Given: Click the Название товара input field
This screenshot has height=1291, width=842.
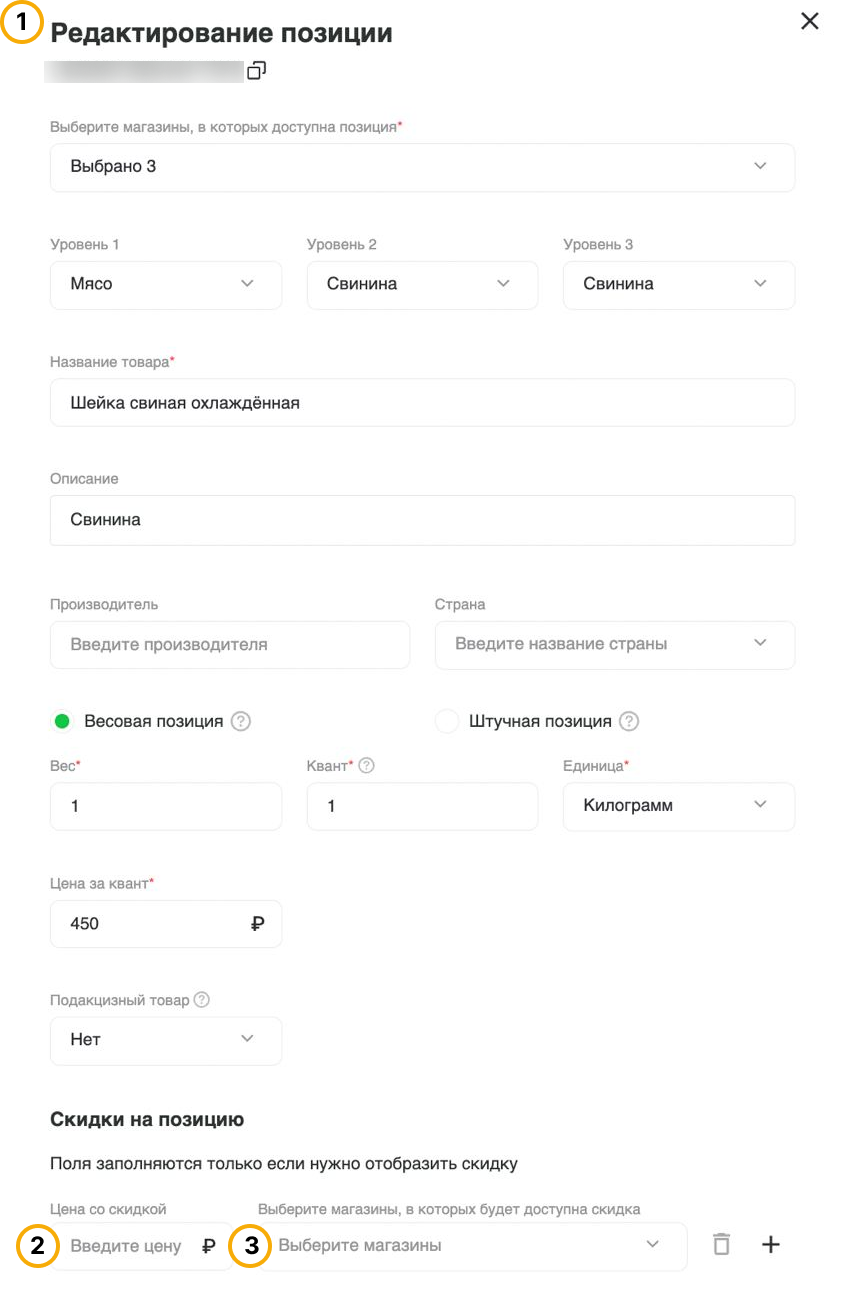Looking at the screenshot, I should 423,403.
